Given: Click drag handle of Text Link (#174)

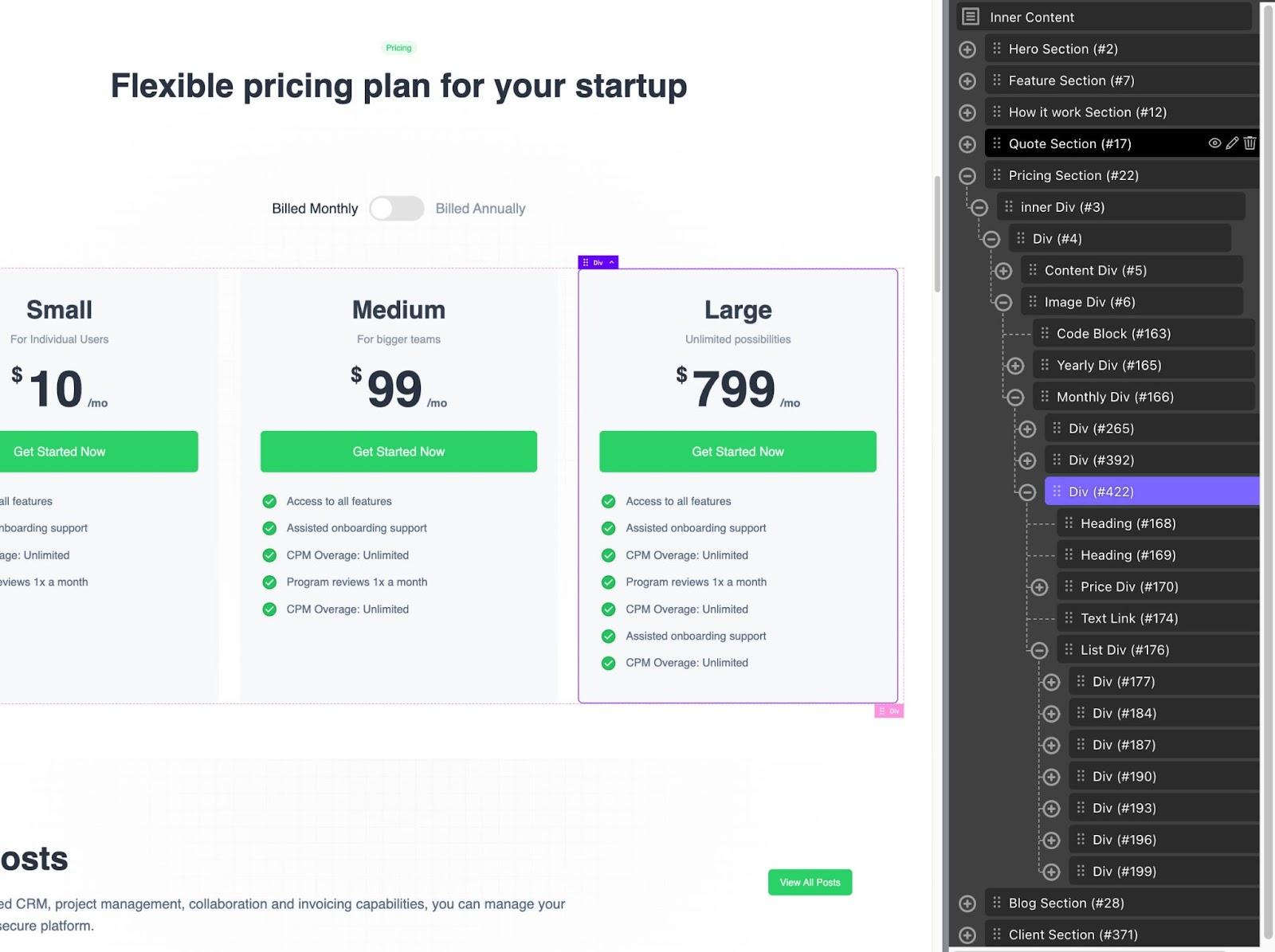Looking at the screenshot, I should [x=1069, y=618].
